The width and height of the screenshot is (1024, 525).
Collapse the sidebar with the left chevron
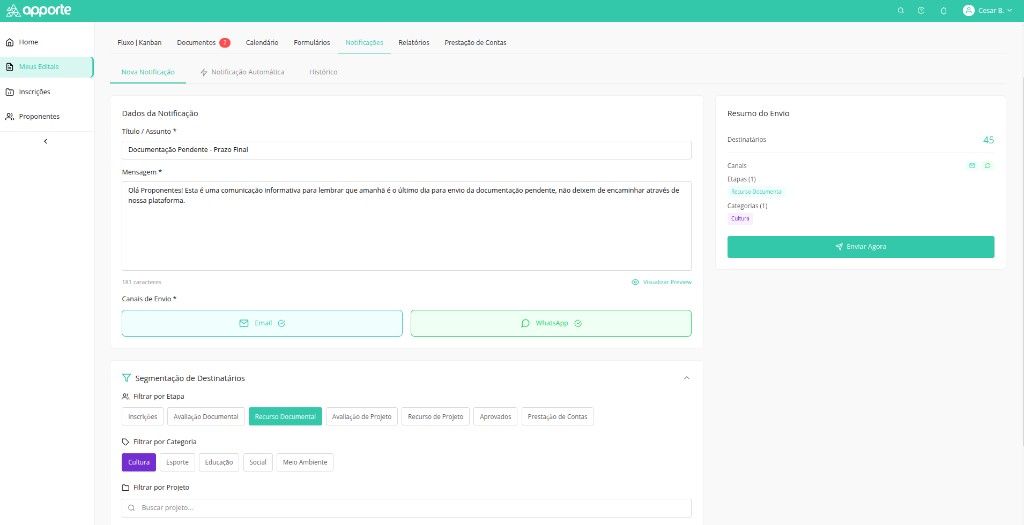[x=45, y=141]
